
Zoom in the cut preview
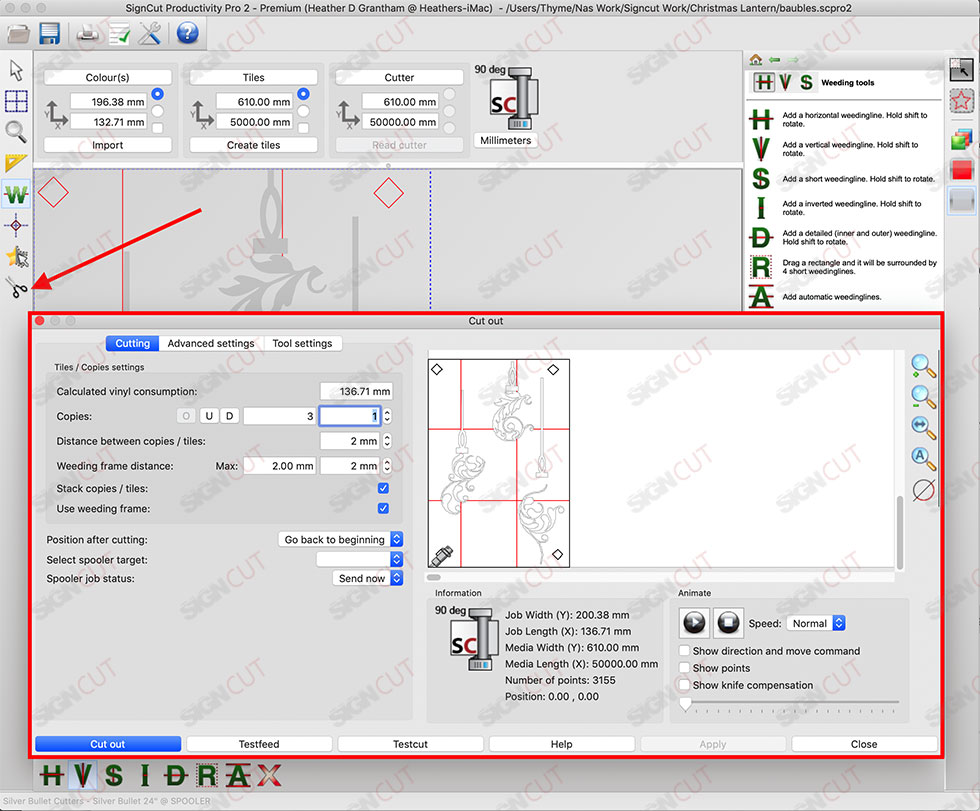click(x=922, y=367)
